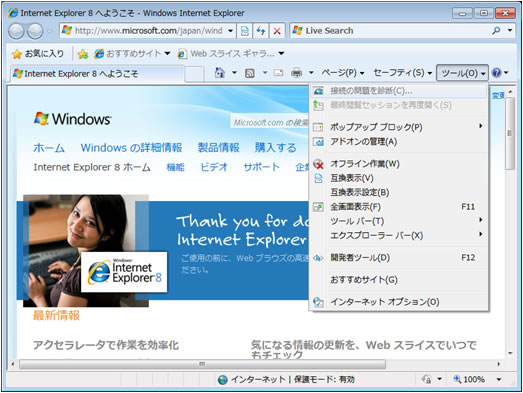Expand the address bar history dropdown
Viewport: 523px width, 393px height.
coord(230,31)
